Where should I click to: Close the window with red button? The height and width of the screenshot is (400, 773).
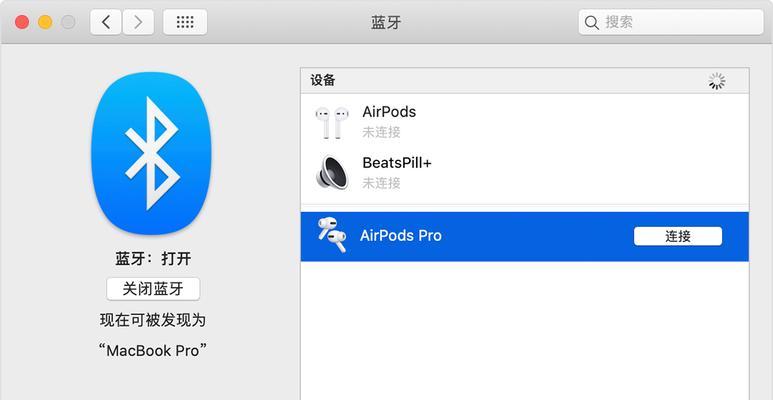tap(22, 22)
